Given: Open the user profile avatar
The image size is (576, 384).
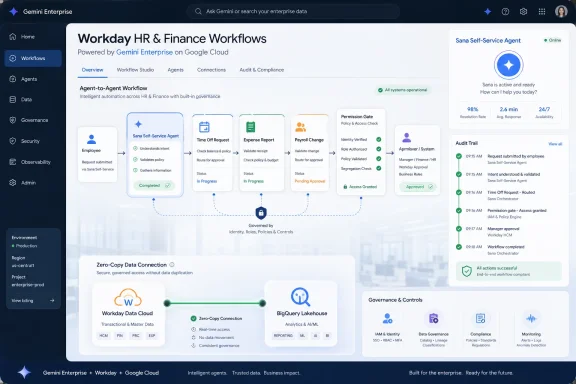Looking at the screenshot, I should click(x=561, y=11).
